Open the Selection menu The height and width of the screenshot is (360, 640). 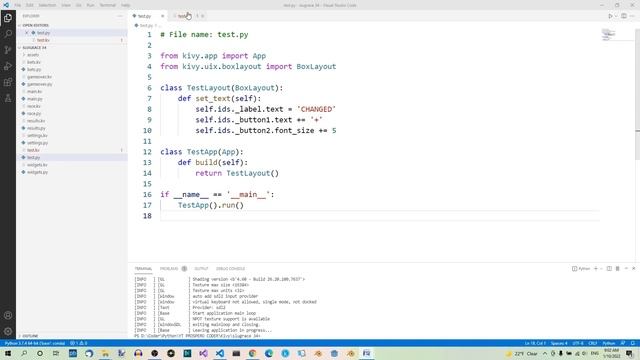[47, 5]
